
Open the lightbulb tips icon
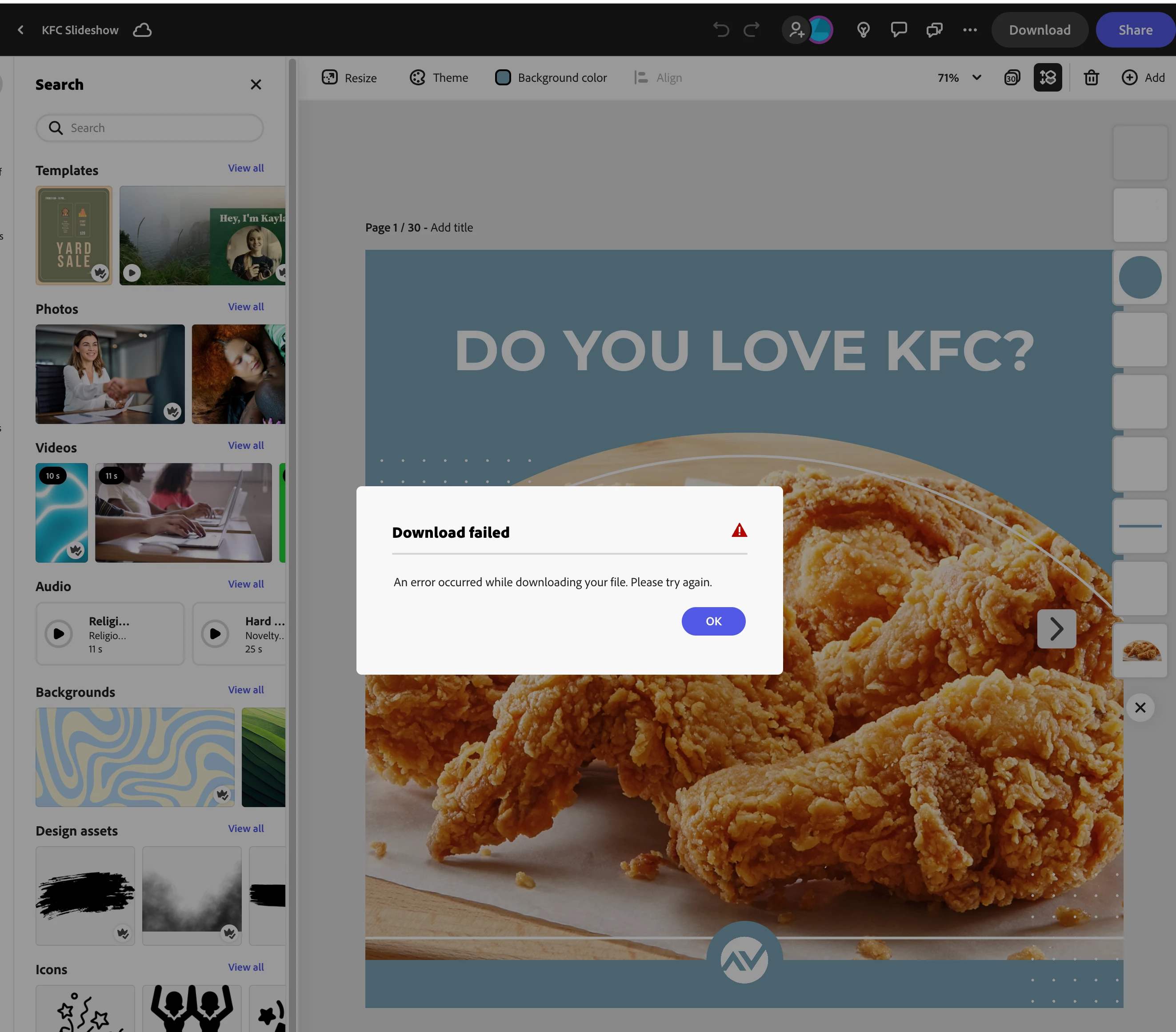click(x=863, y=30)
